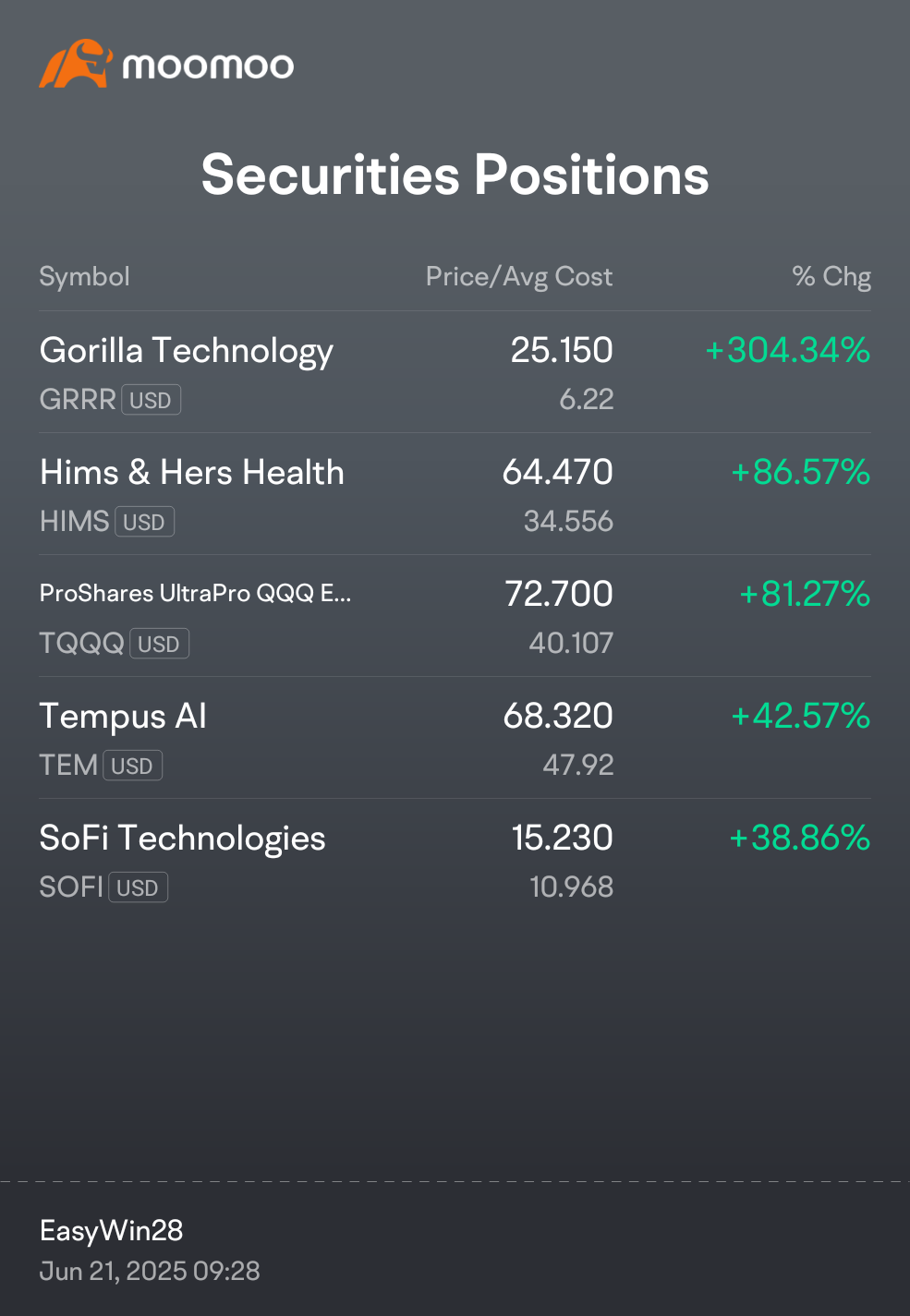
Task: Open the Hims & Hers Health position
Action: click(x=455, y=494)
